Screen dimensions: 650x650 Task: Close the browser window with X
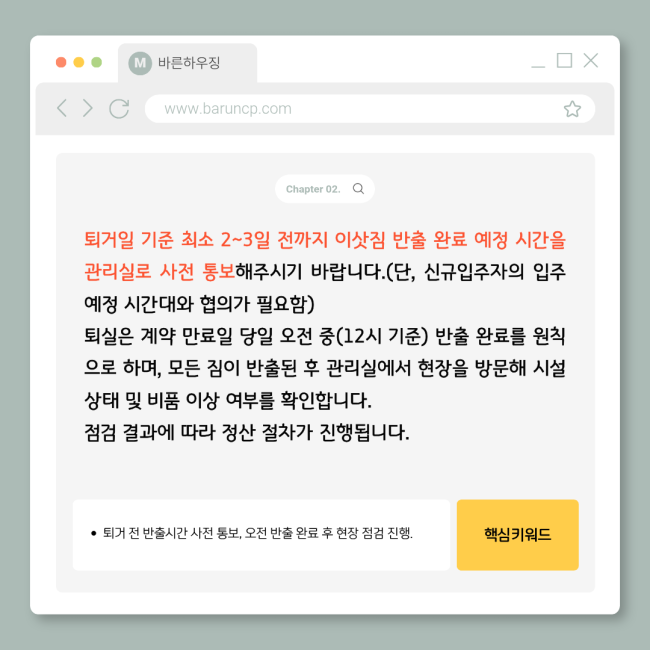tap(591, 61)
